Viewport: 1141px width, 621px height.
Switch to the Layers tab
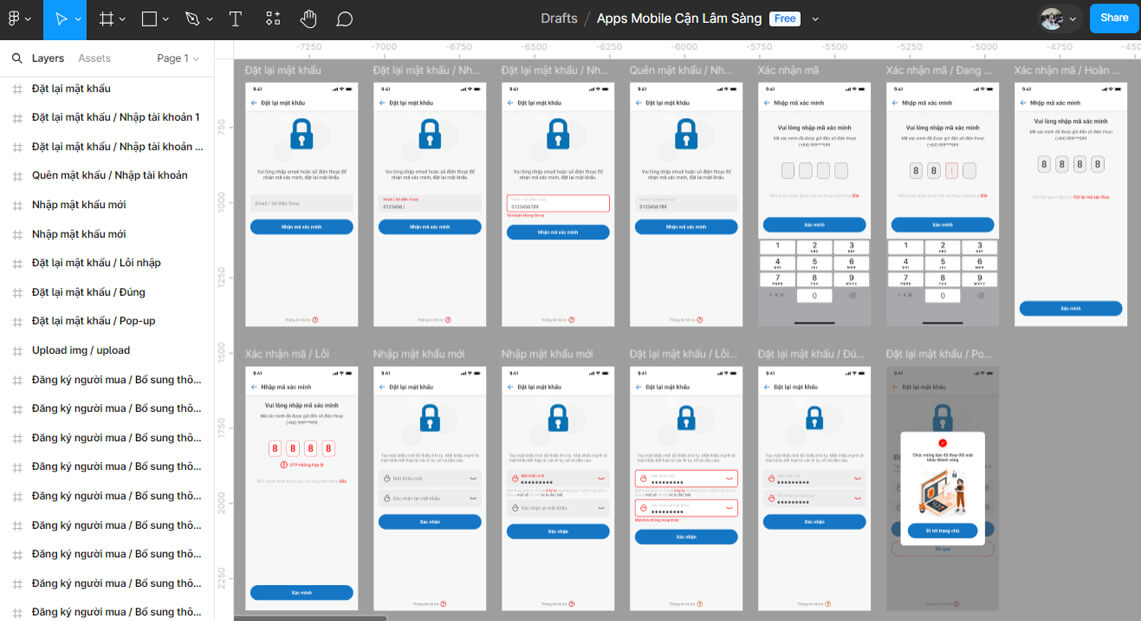(48, 59)
